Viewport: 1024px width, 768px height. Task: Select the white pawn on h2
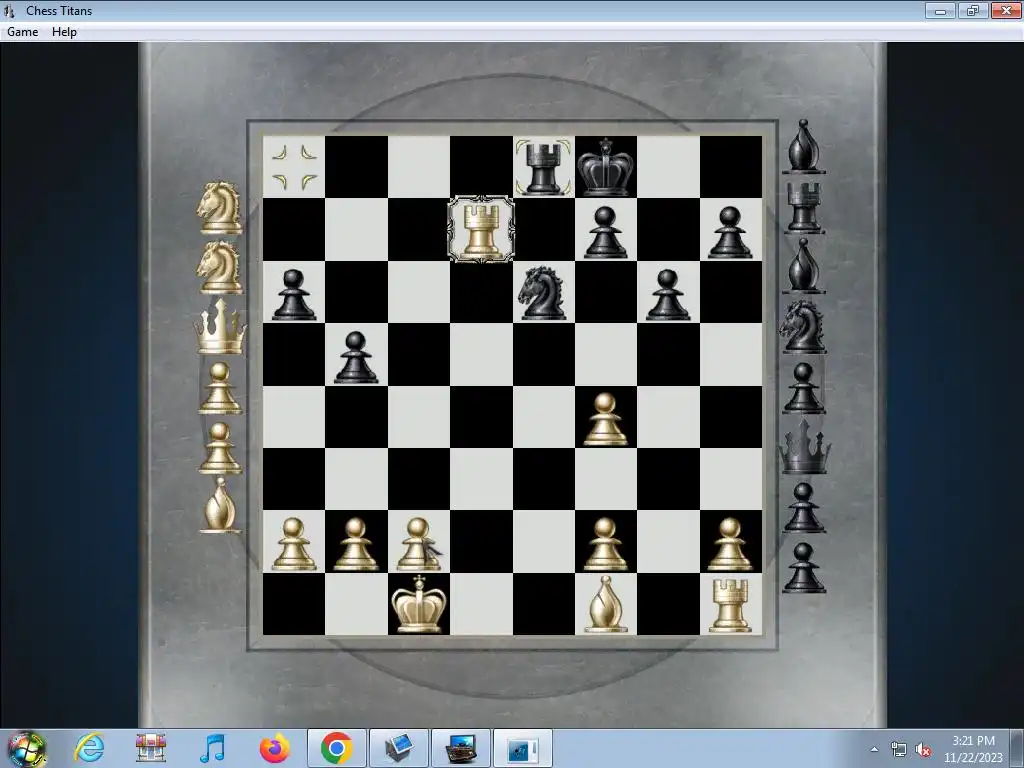click(730, 544)
